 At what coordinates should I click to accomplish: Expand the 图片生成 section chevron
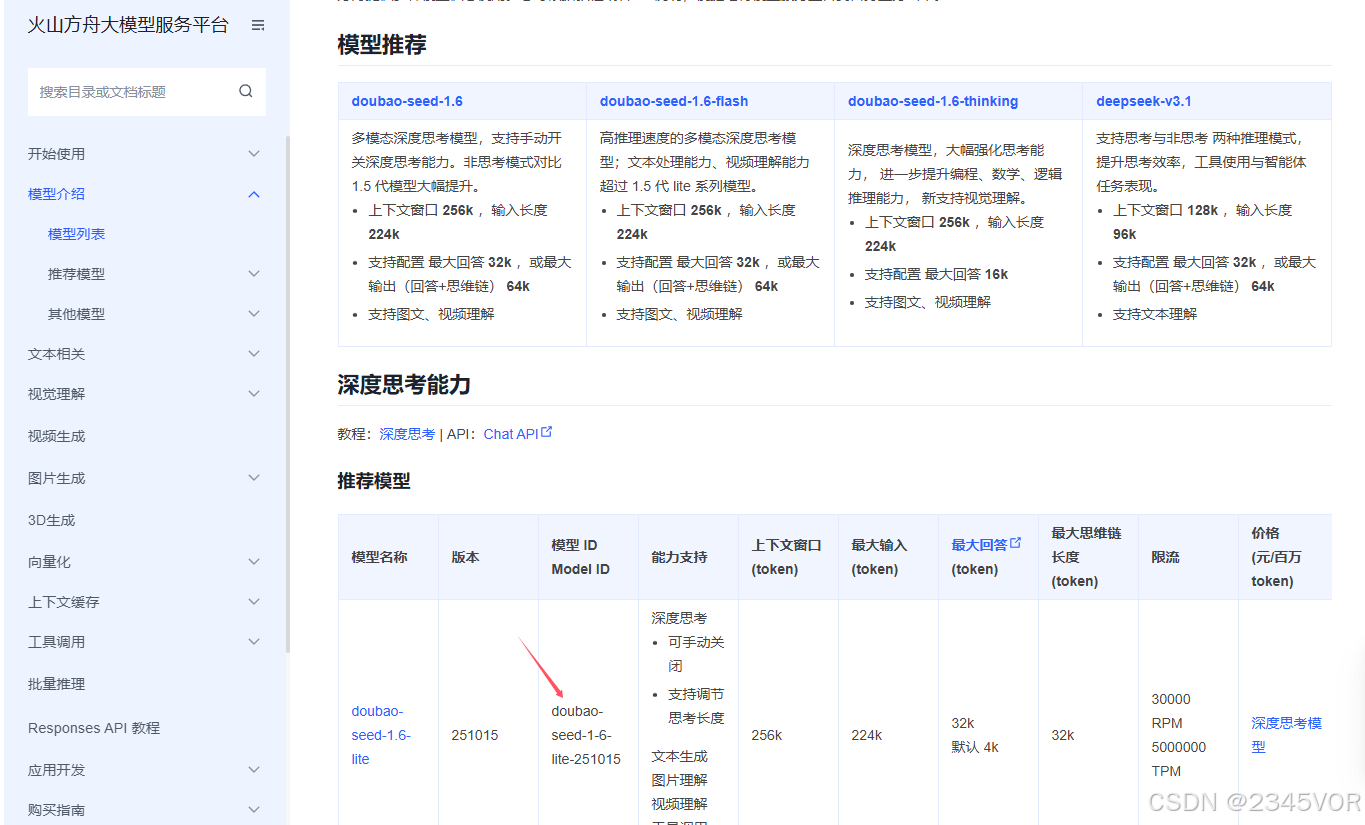coord(254,478)
